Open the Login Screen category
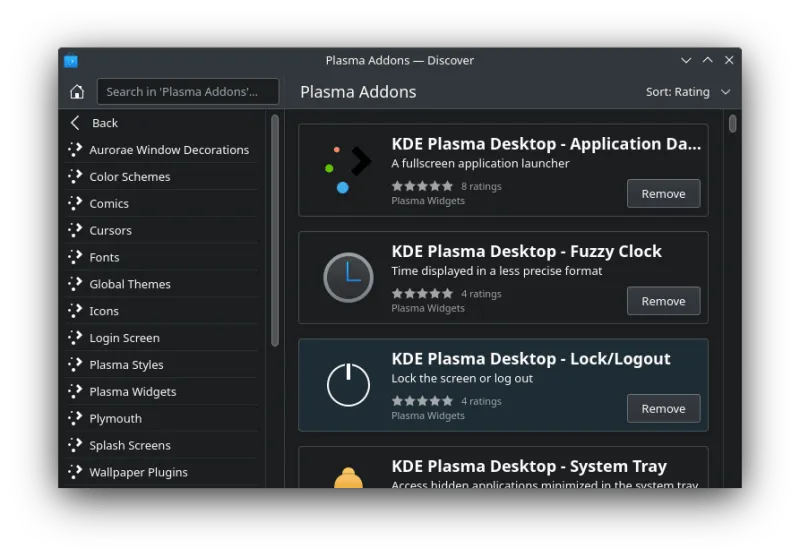This screenshot has height=557, width=800. (x=124, y=338)
